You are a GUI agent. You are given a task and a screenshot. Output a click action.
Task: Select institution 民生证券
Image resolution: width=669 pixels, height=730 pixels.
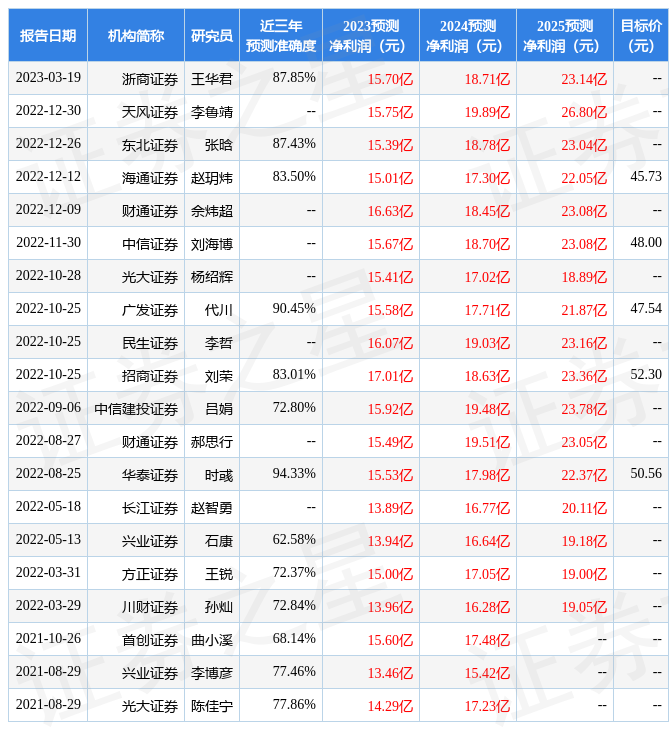[x=150, y=343]
